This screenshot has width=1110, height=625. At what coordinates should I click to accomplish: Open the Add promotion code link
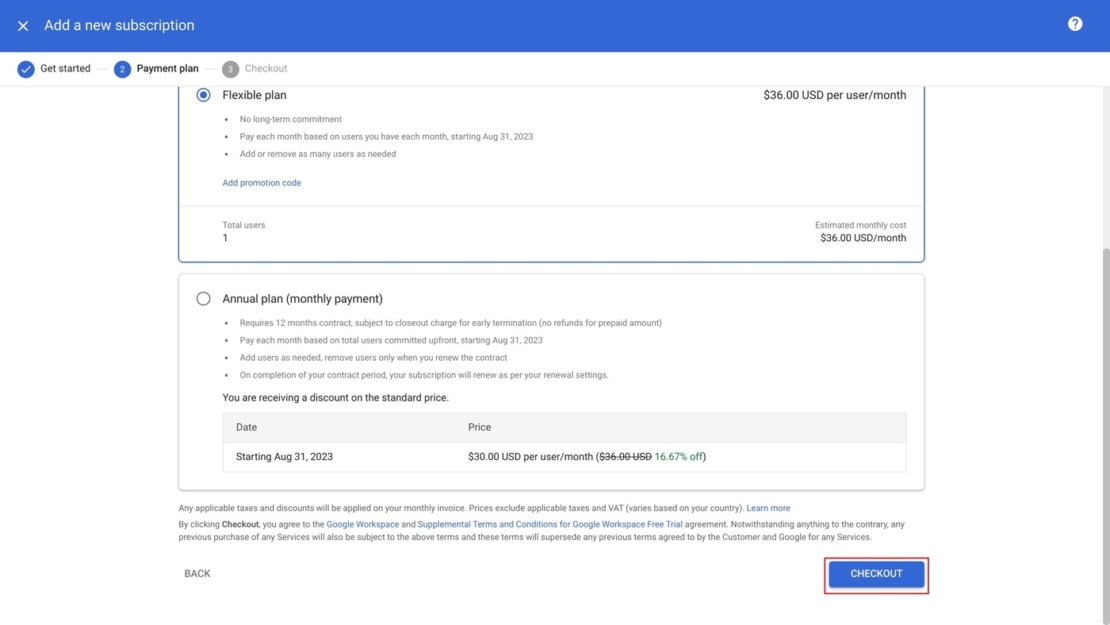click(262, 182)
